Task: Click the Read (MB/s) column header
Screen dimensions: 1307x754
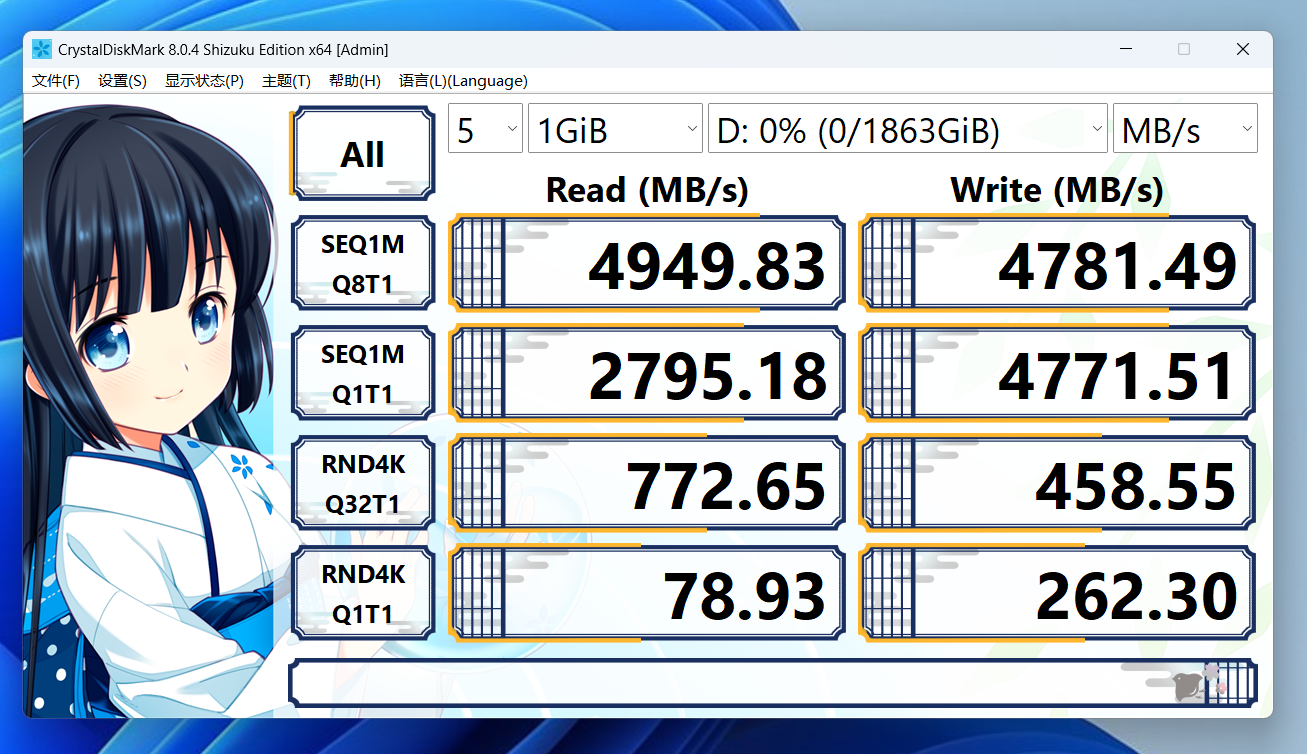Action: tap(647, 189)
